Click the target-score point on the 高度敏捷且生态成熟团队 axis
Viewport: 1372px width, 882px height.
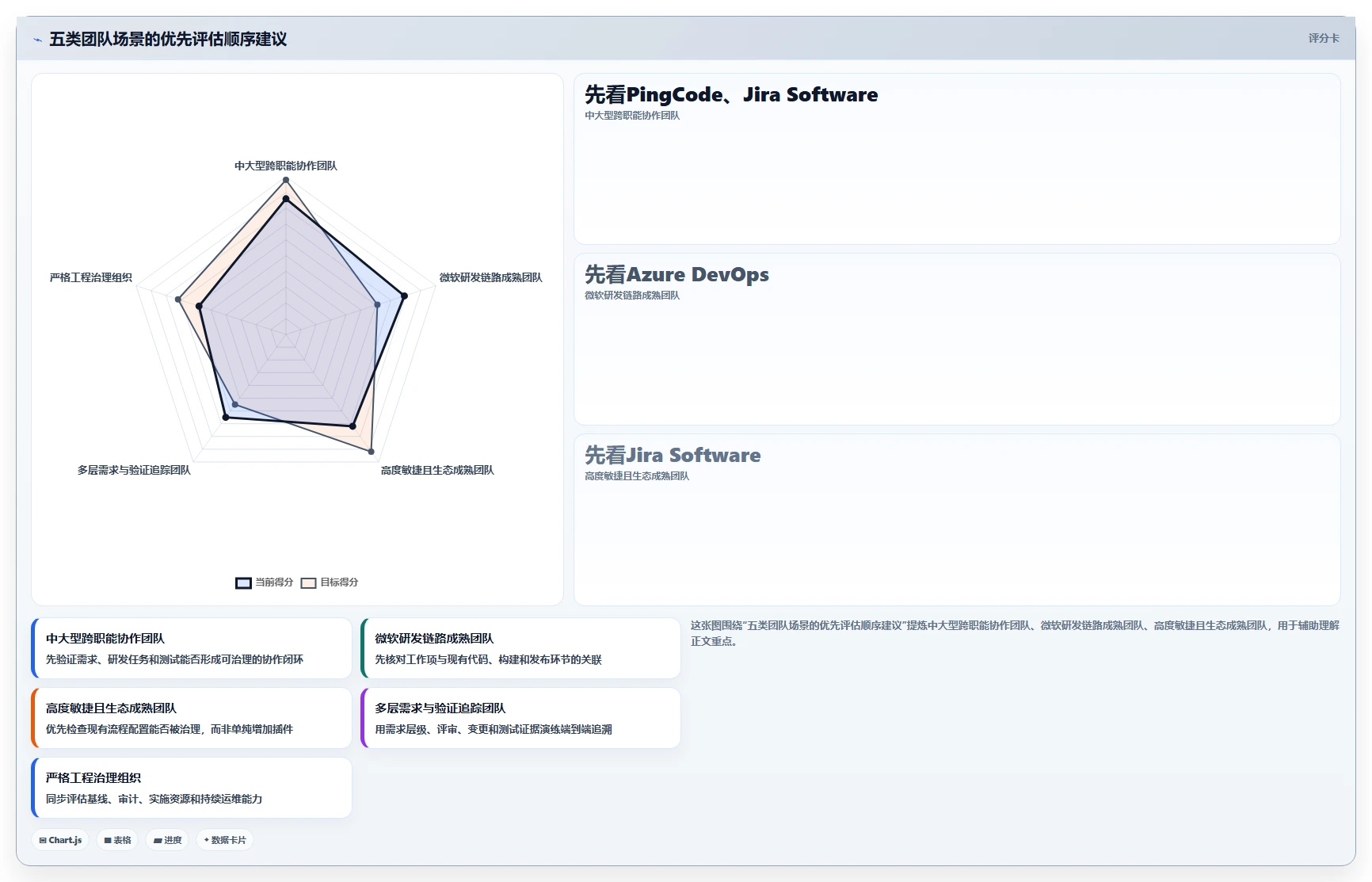(x=372, y=452)
